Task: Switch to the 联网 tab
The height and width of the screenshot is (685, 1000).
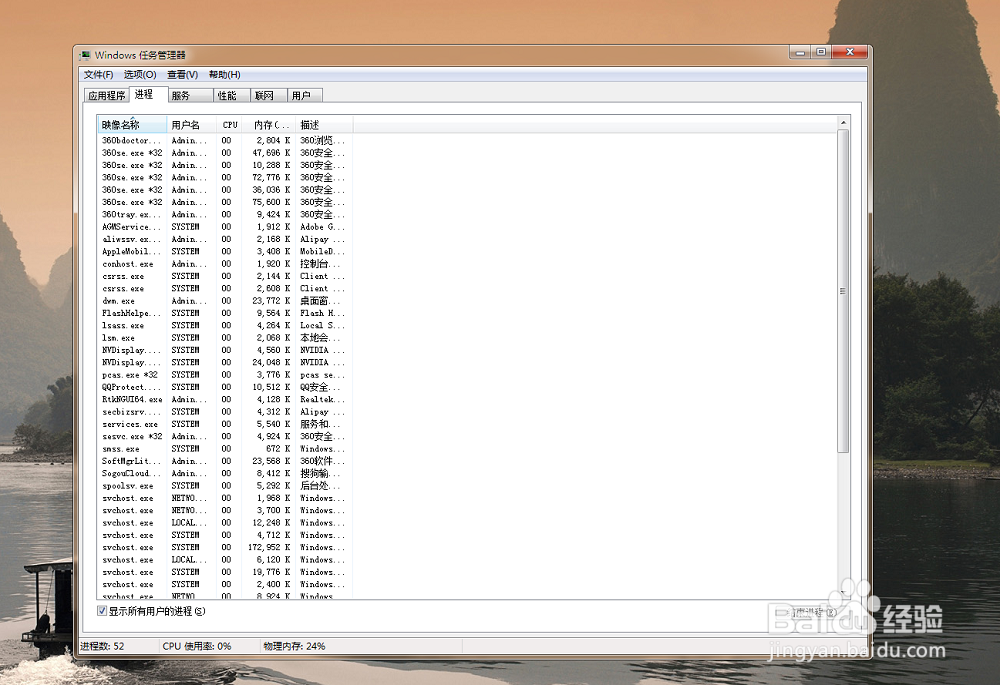Action: 268,96
